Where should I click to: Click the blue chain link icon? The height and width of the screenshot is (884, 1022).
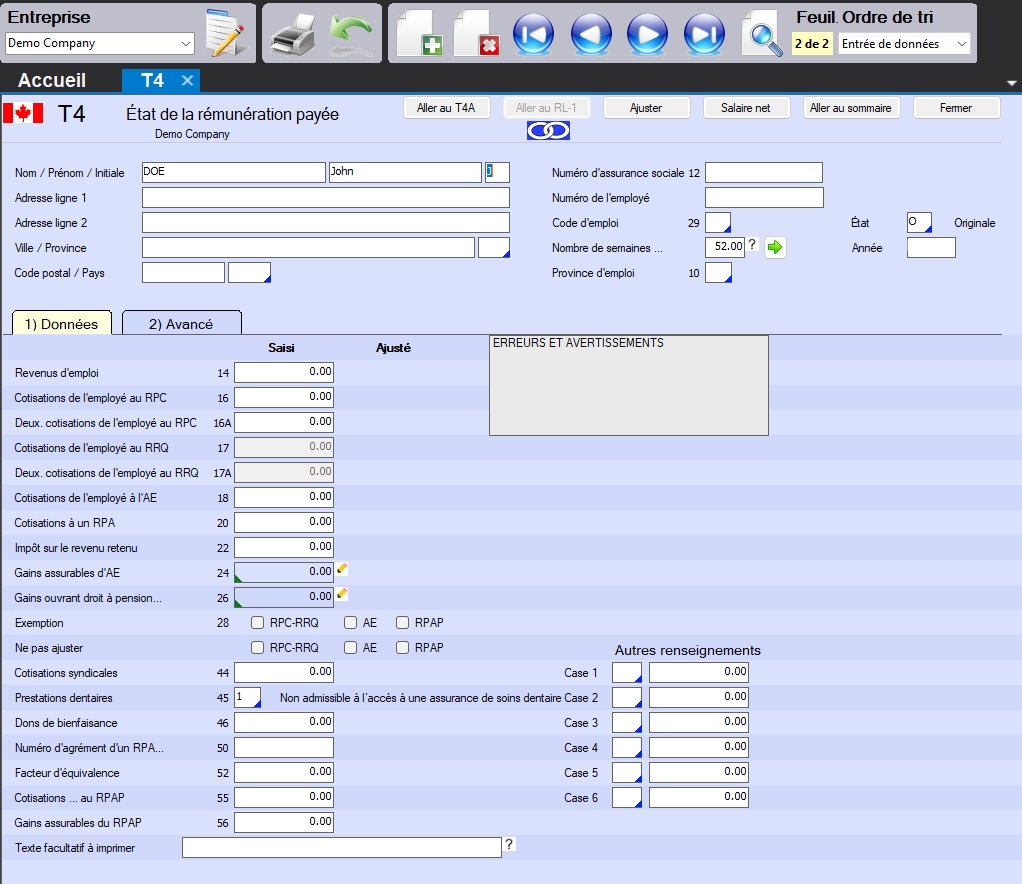548,131
